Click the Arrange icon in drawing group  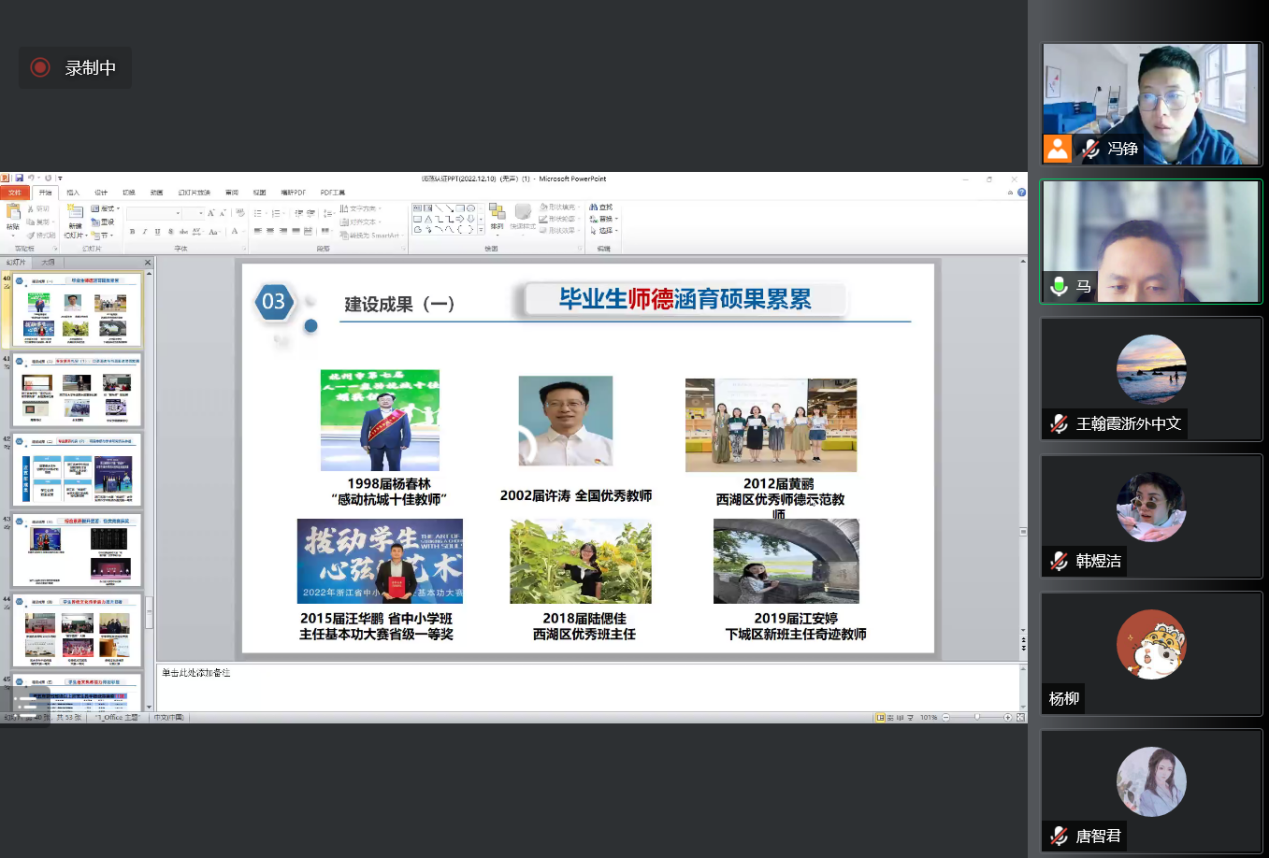[497, 214]
